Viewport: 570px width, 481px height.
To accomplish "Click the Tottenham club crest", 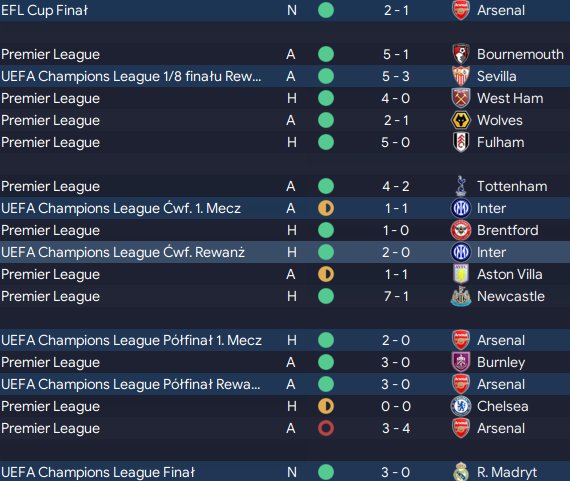I will [461, 186].
